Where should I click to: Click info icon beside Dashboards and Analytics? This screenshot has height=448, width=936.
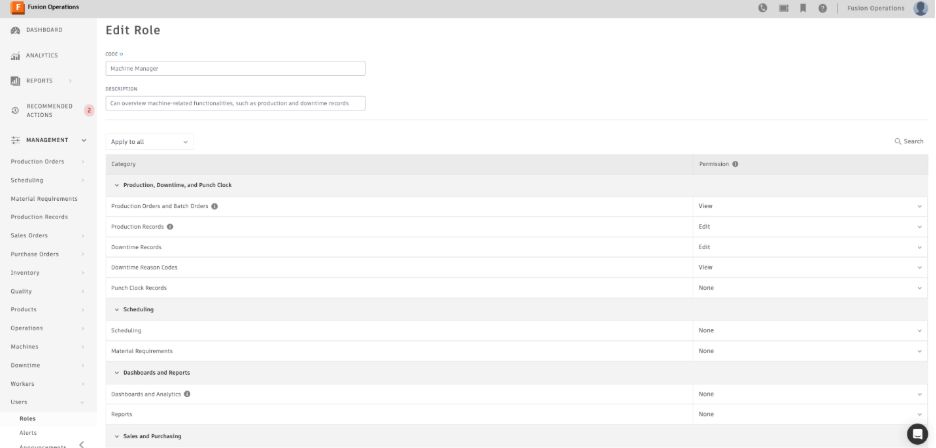pyautogui.click(x=187, y=394)
